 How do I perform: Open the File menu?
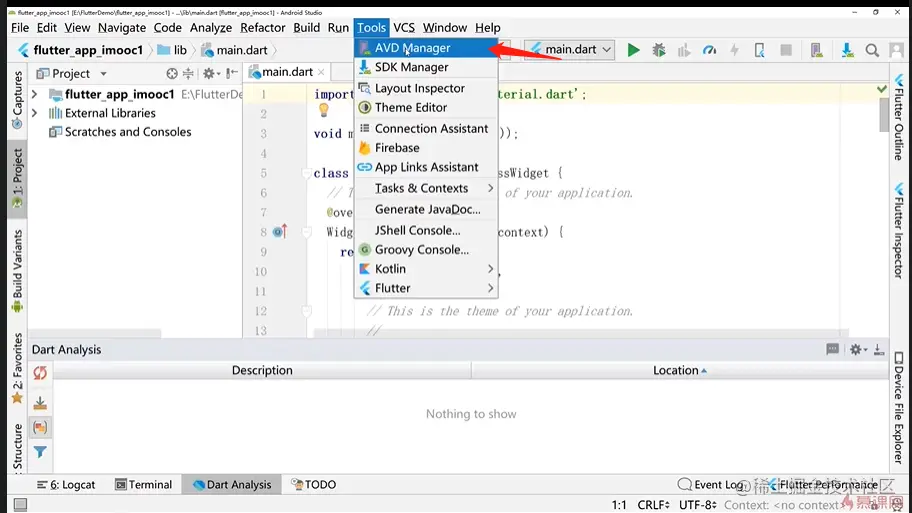[x=20, y=27]
